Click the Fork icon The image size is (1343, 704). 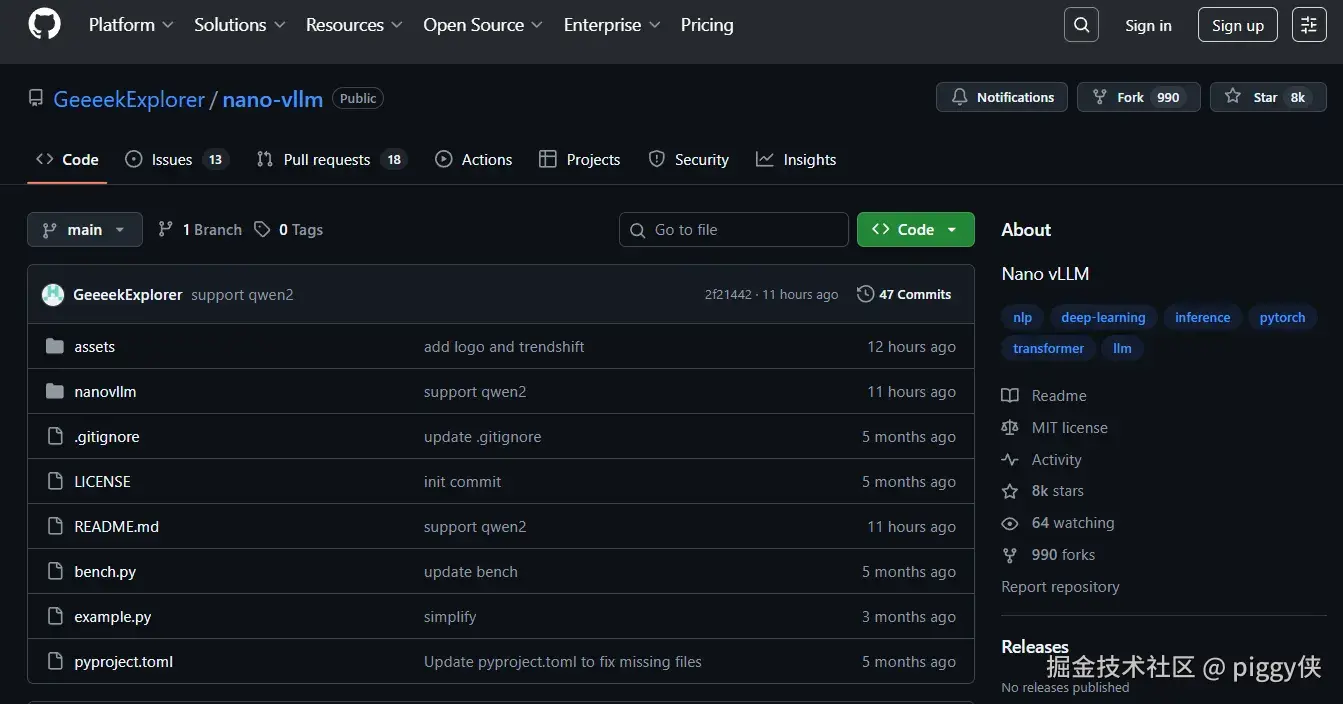(1099, 97)
